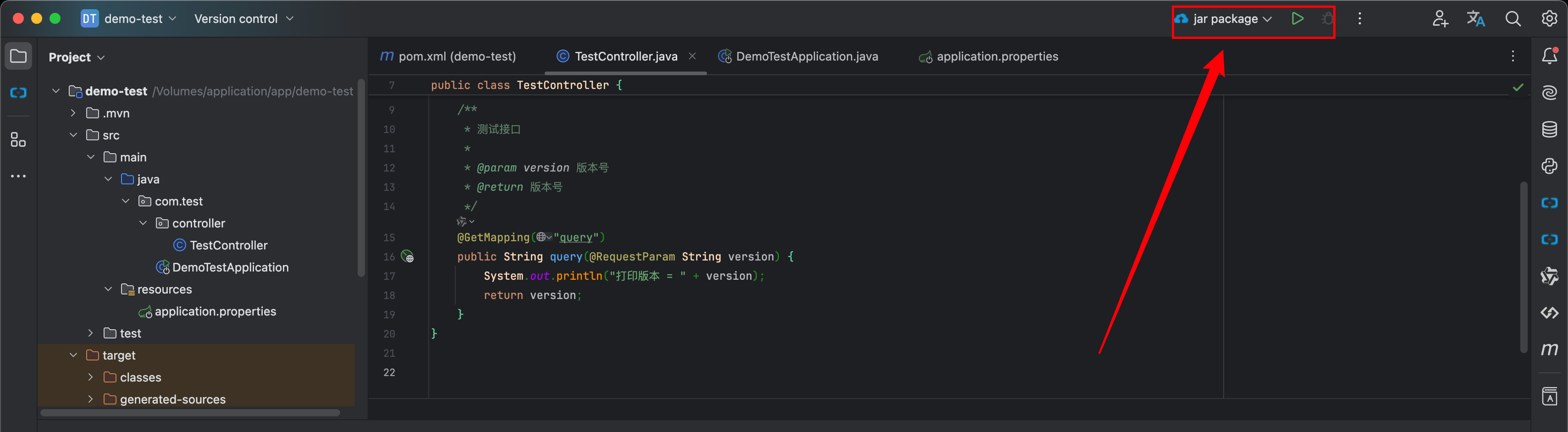Open the AI Assistant spiral icon
This screenshot has width=1568, height=432.
1549,93
